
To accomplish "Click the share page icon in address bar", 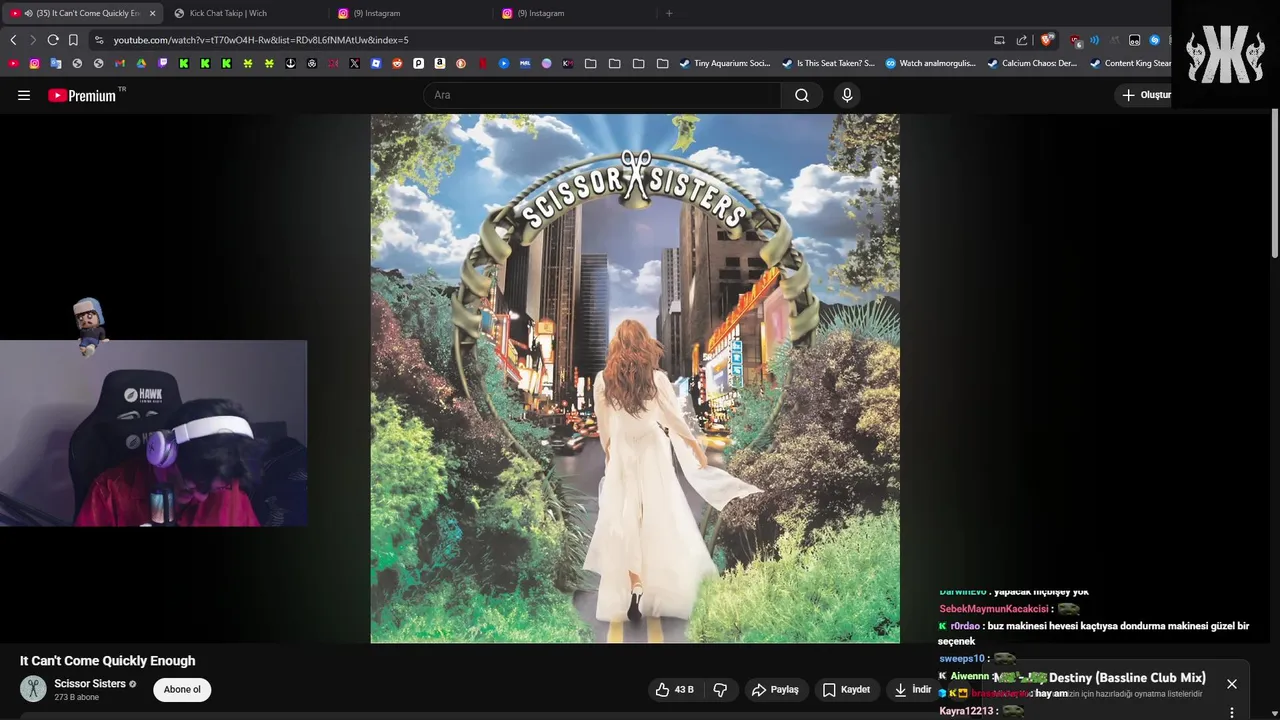I will click(x=1022, y=40).
